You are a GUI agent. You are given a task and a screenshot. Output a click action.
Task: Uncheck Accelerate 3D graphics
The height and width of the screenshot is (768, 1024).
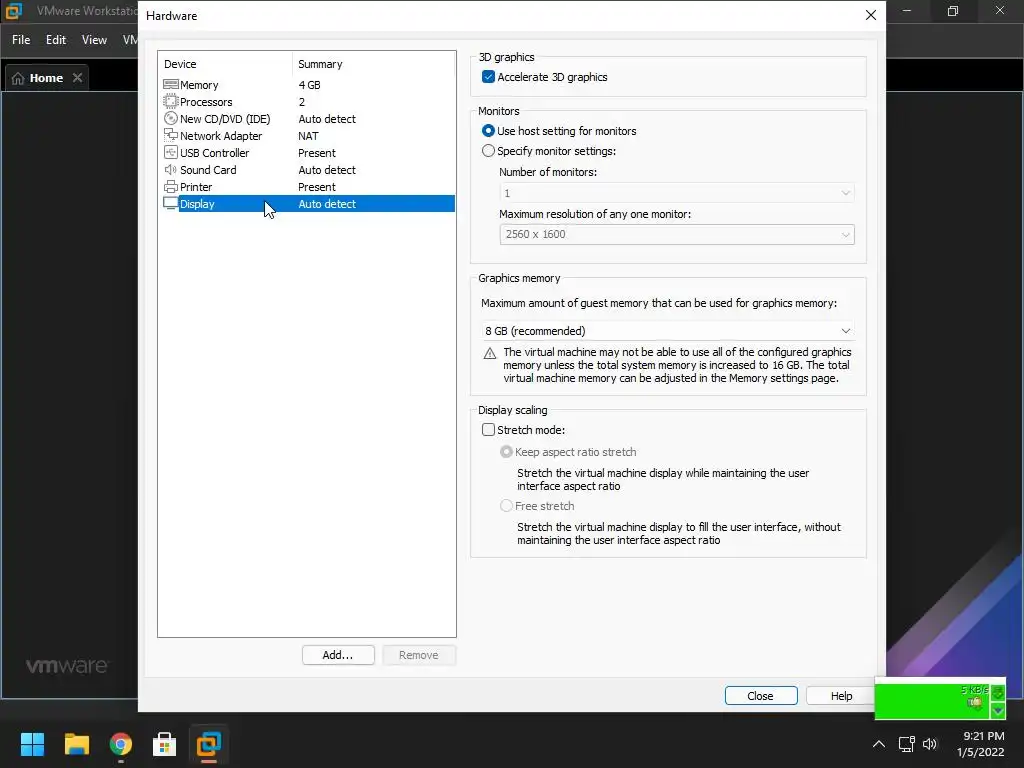488,76
